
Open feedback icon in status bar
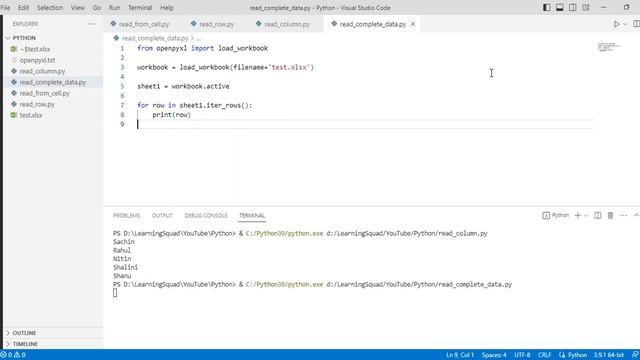click(635, 355)
